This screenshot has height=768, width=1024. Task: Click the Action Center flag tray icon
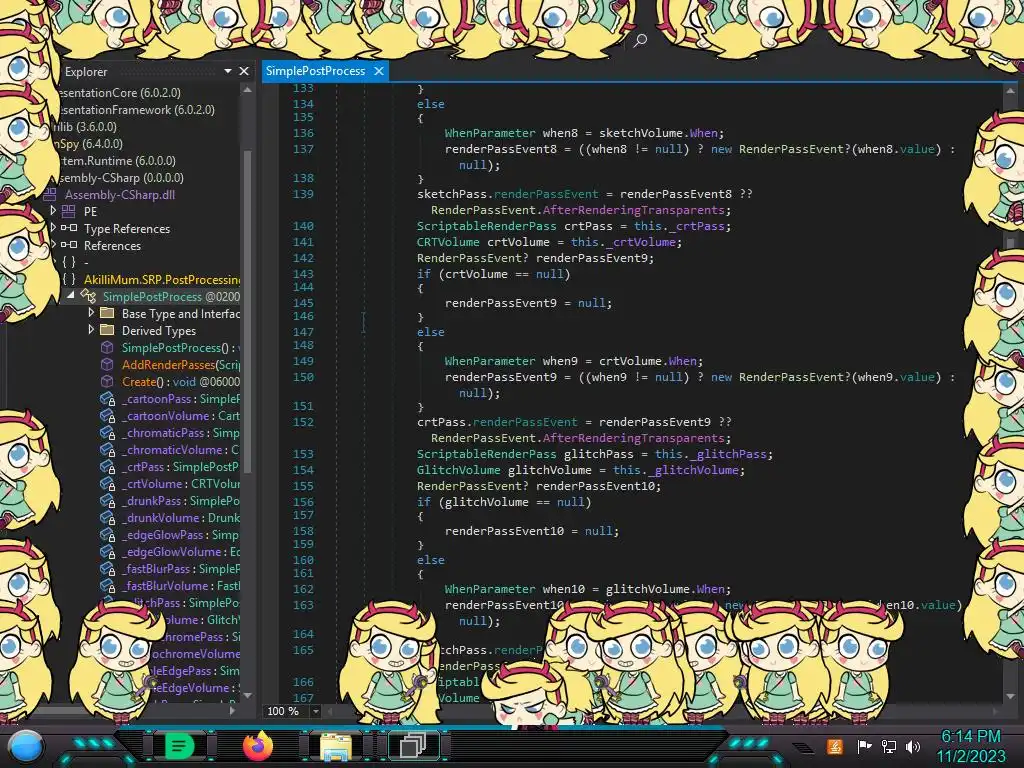[865, 746]
